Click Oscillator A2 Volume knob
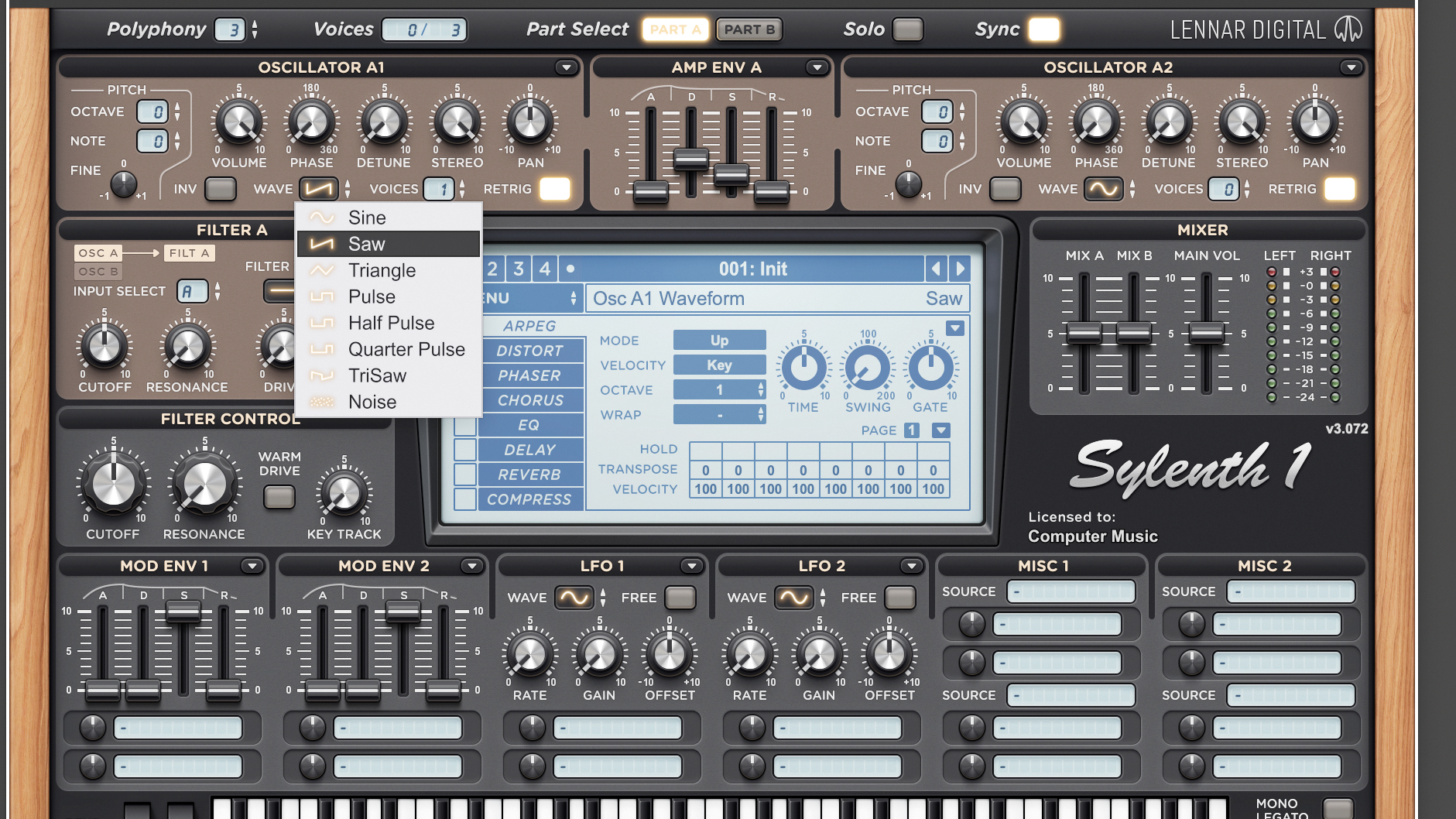Viewport: 1456px width, 819px height. 1024,122
